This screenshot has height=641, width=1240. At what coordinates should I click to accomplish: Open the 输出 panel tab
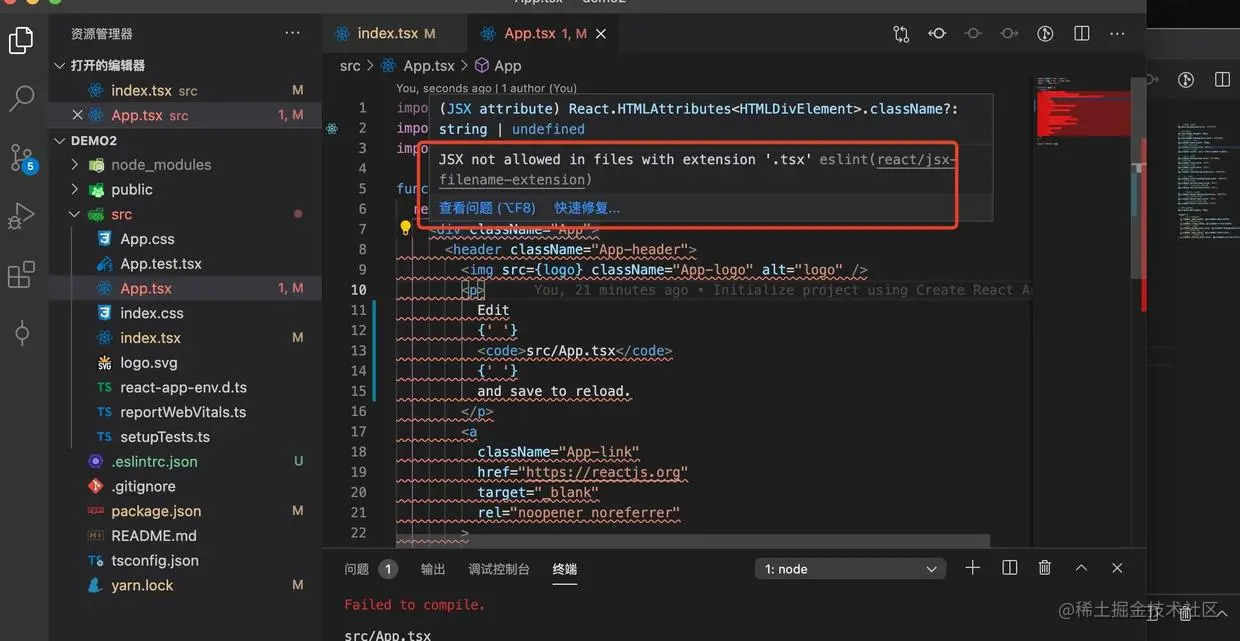(433, 569)
